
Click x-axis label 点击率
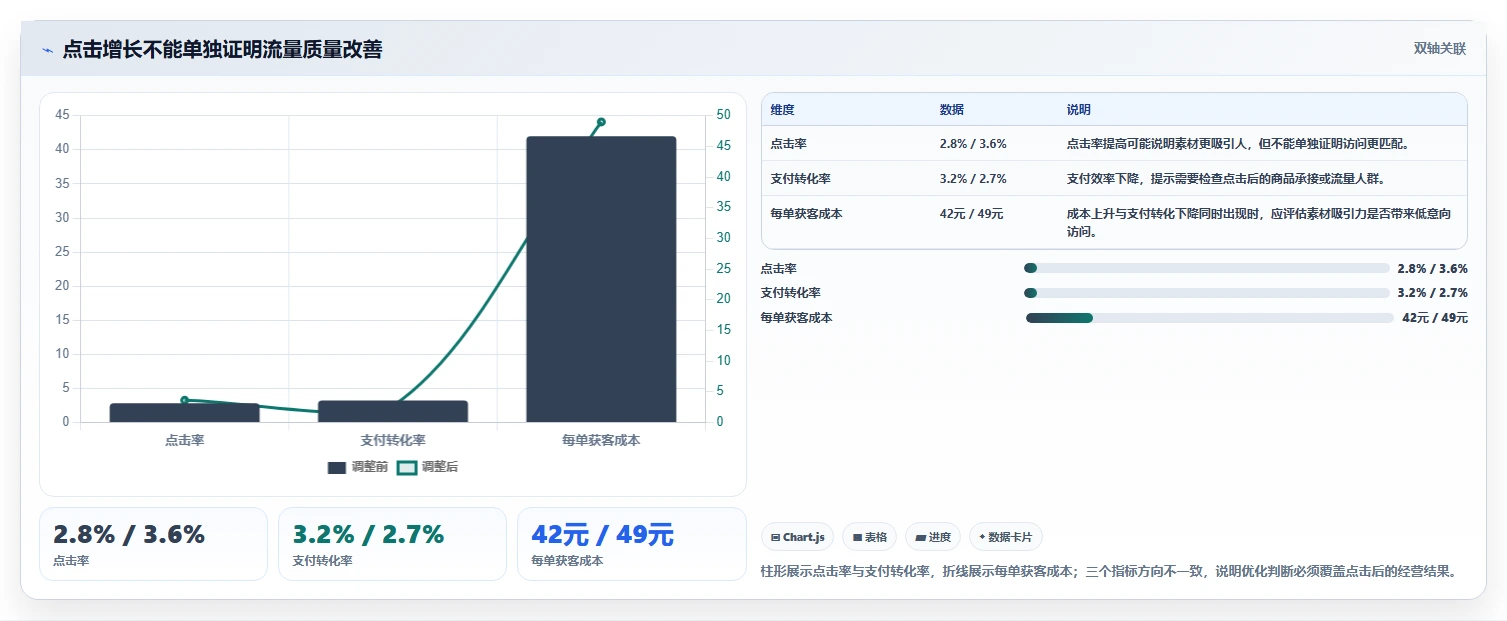[184, 440]
